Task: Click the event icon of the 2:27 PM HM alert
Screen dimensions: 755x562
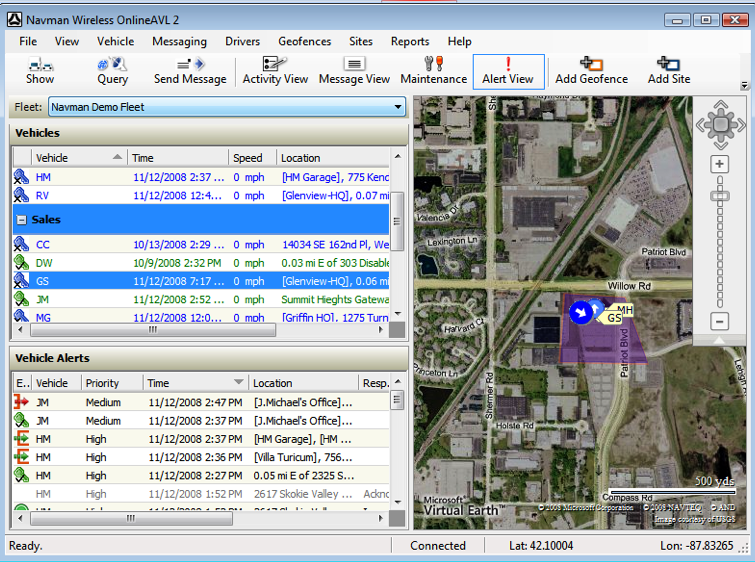Action: 21,475
